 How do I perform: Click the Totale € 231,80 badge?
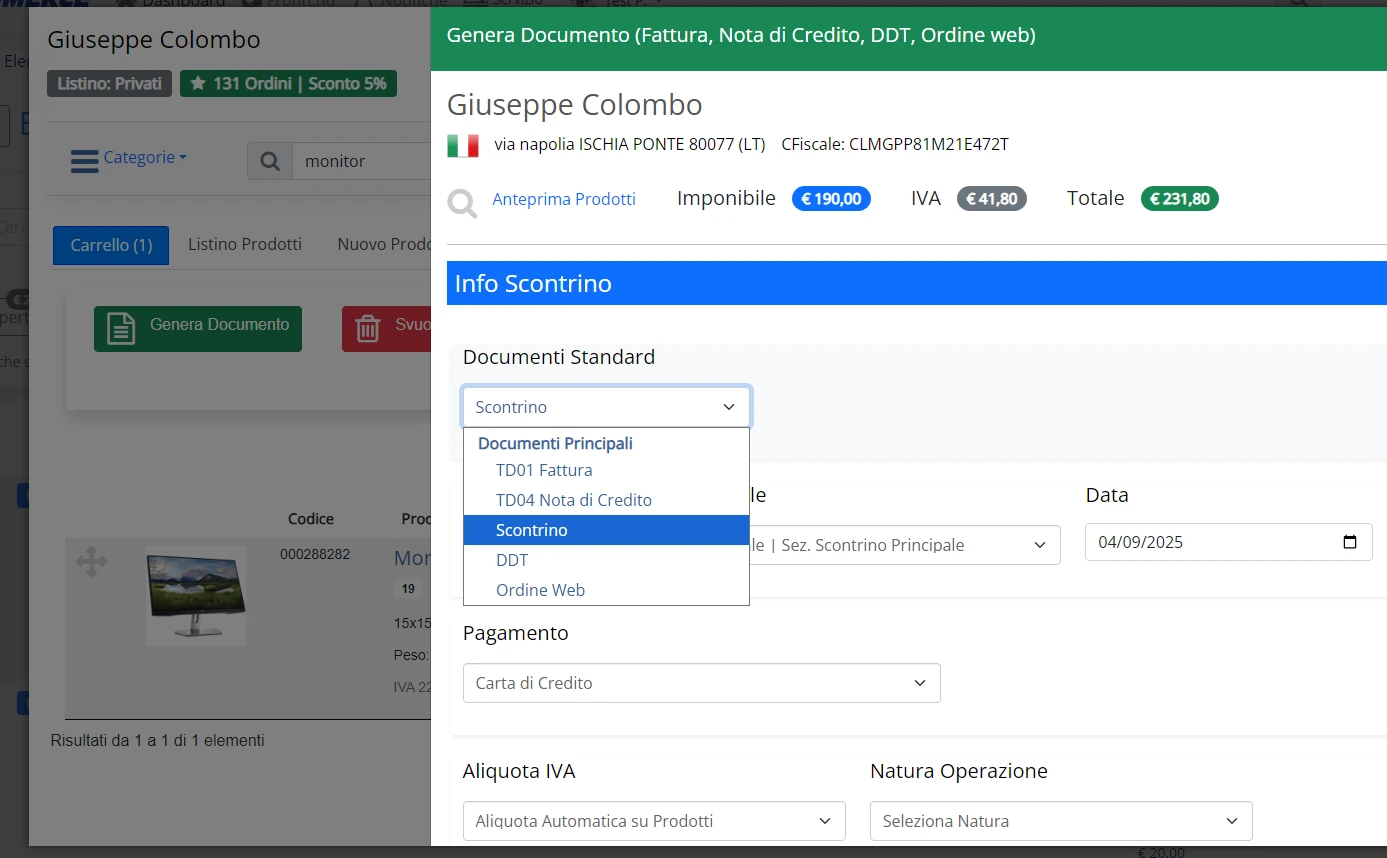pyautogui.click(x=1180, y=199)
